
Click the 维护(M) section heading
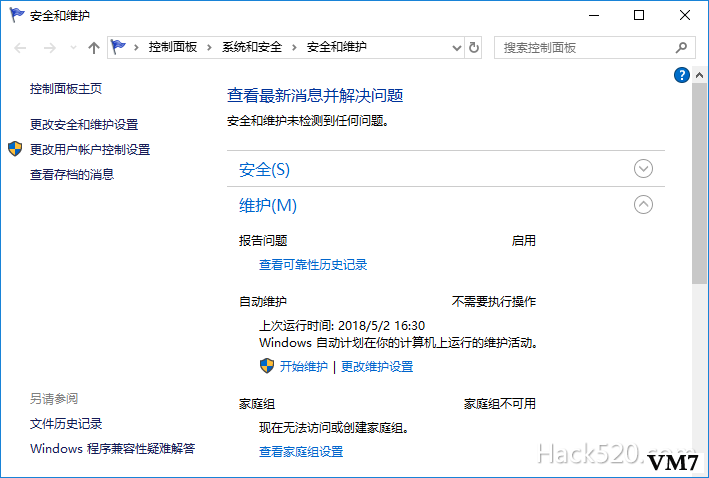coord(268,205)
